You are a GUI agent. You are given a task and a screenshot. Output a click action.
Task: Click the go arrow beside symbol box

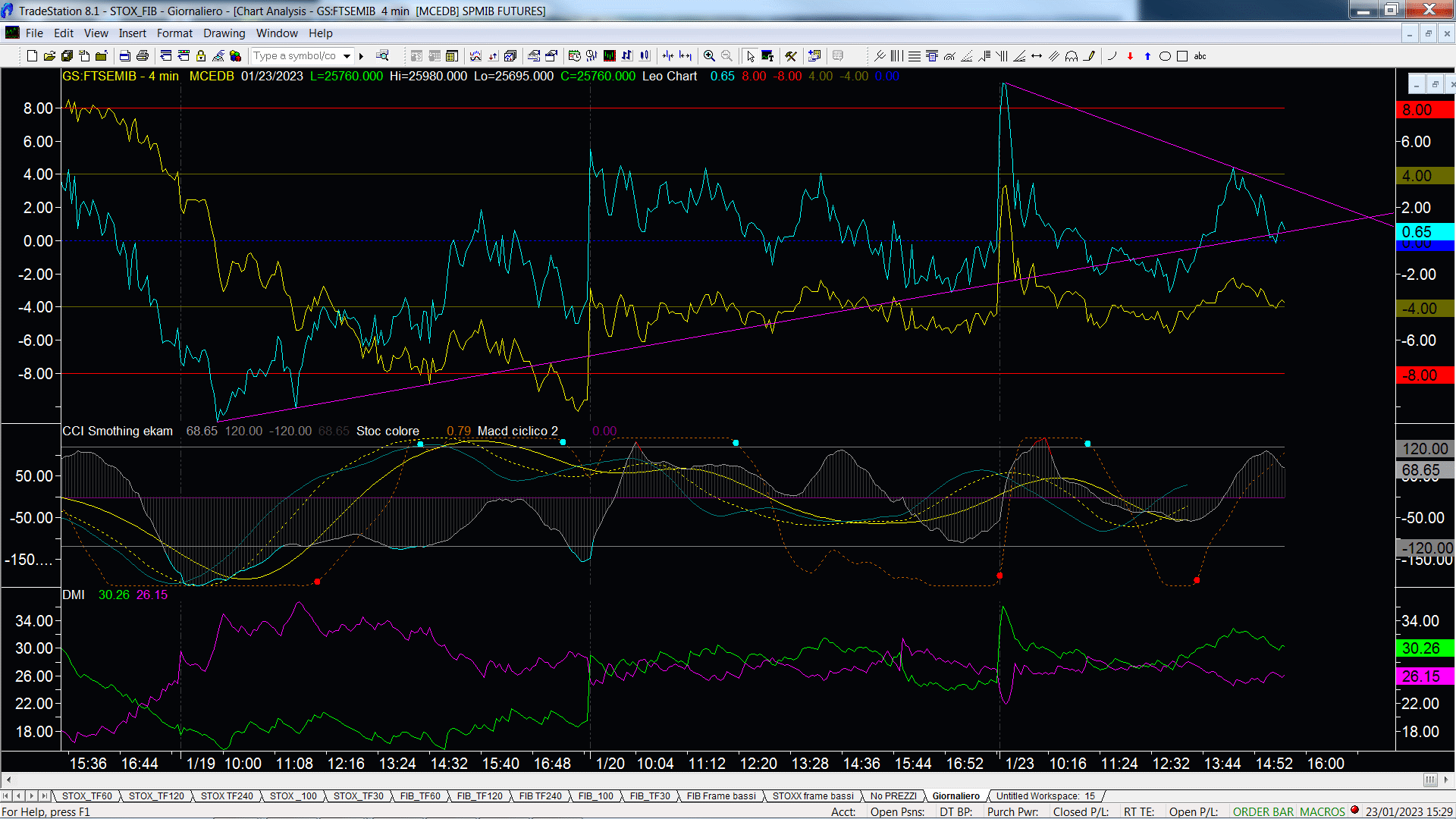coord(361,56)
